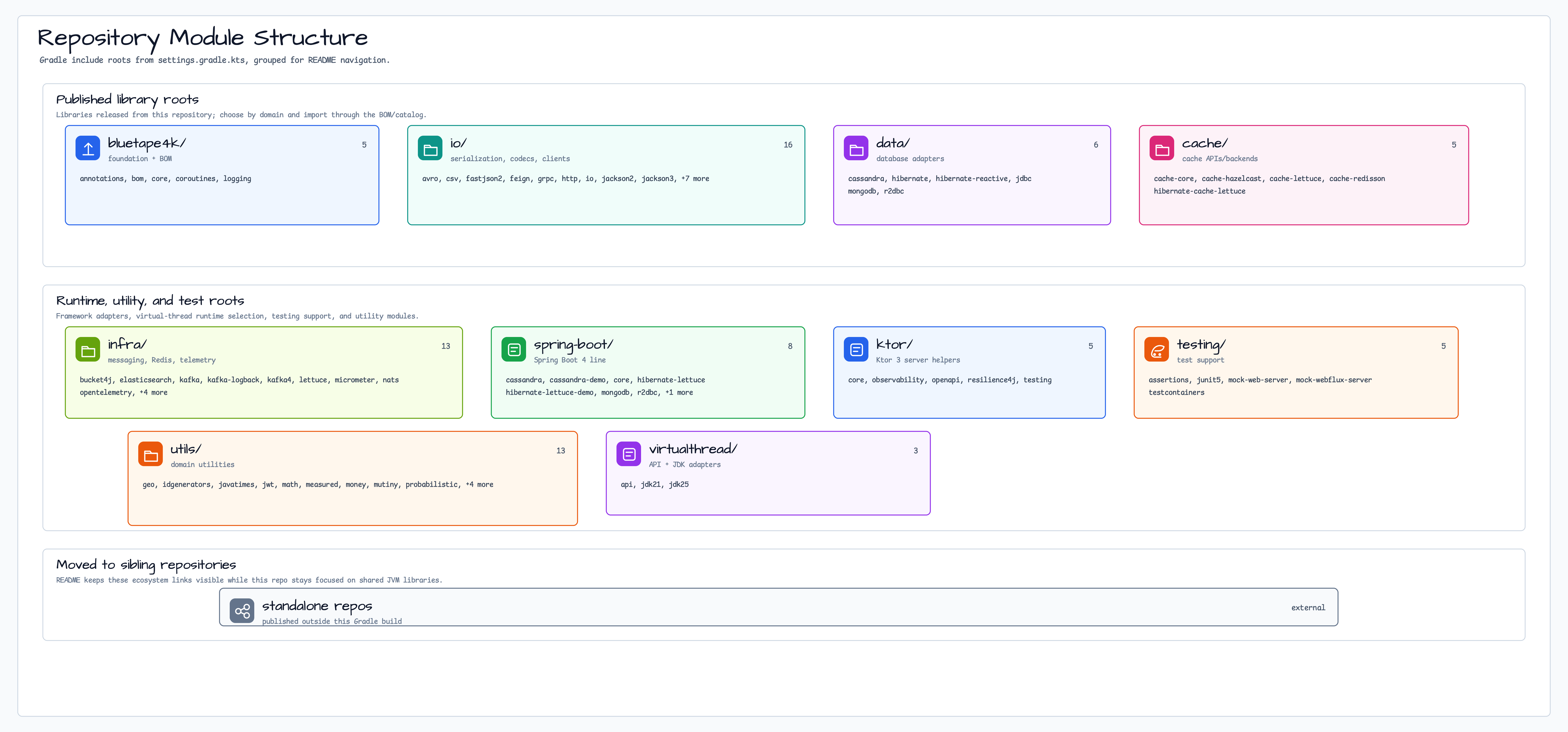Click the virtualthread list 'api, jdk21, jdk25'
1568x732 pixels.
(654, 485)
